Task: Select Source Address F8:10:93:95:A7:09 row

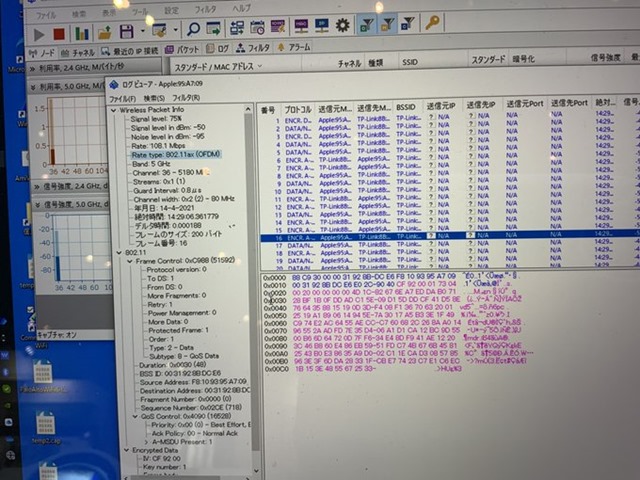Action: coord(193,382)
